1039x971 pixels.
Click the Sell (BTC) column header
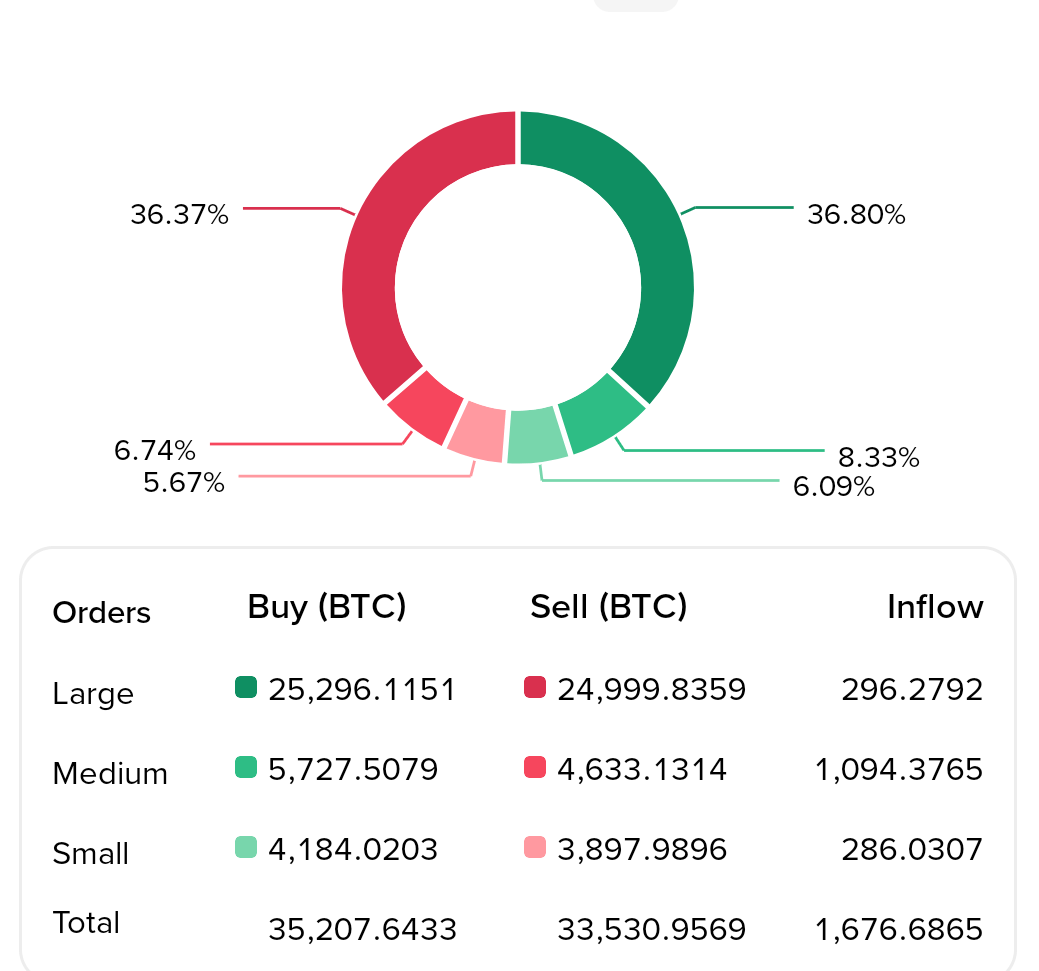608,607
